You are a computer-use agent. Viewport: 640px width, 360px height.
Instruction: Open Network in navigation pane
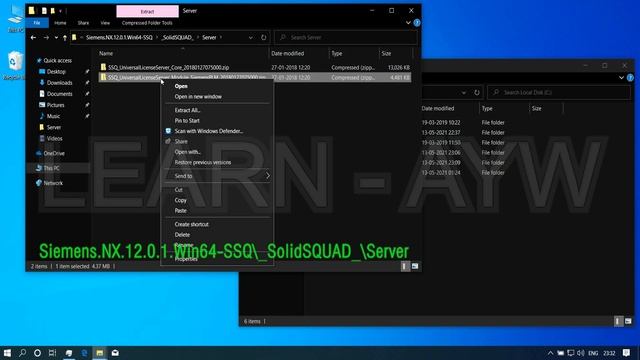(x=53, y=183)
